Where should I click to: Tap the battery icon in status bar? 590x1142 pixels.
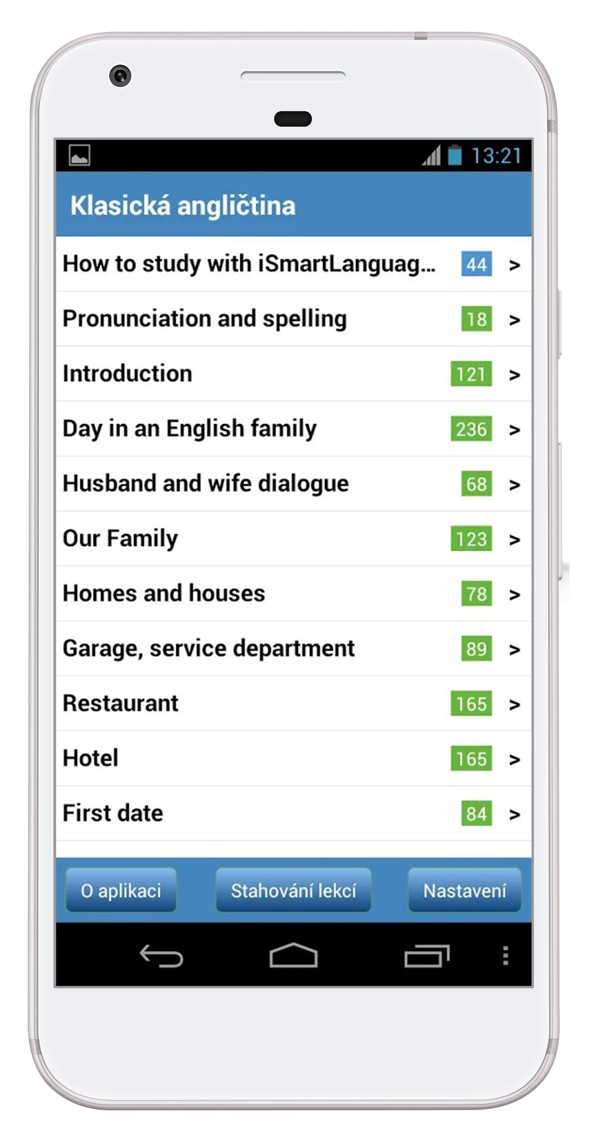pos(455,155)
